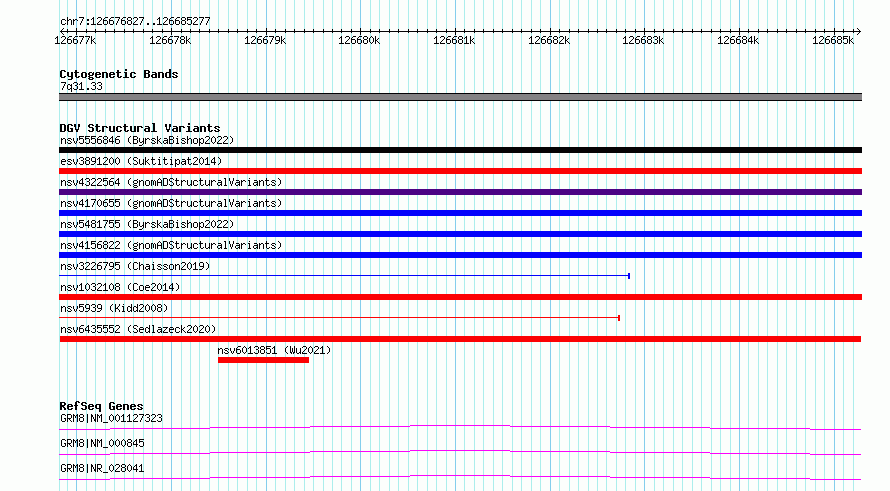This screenshot has width=890, height=491.
Task: Open nsv4170655 (gnomADStructuralVariants) label
Action: [x=171, y=203]
